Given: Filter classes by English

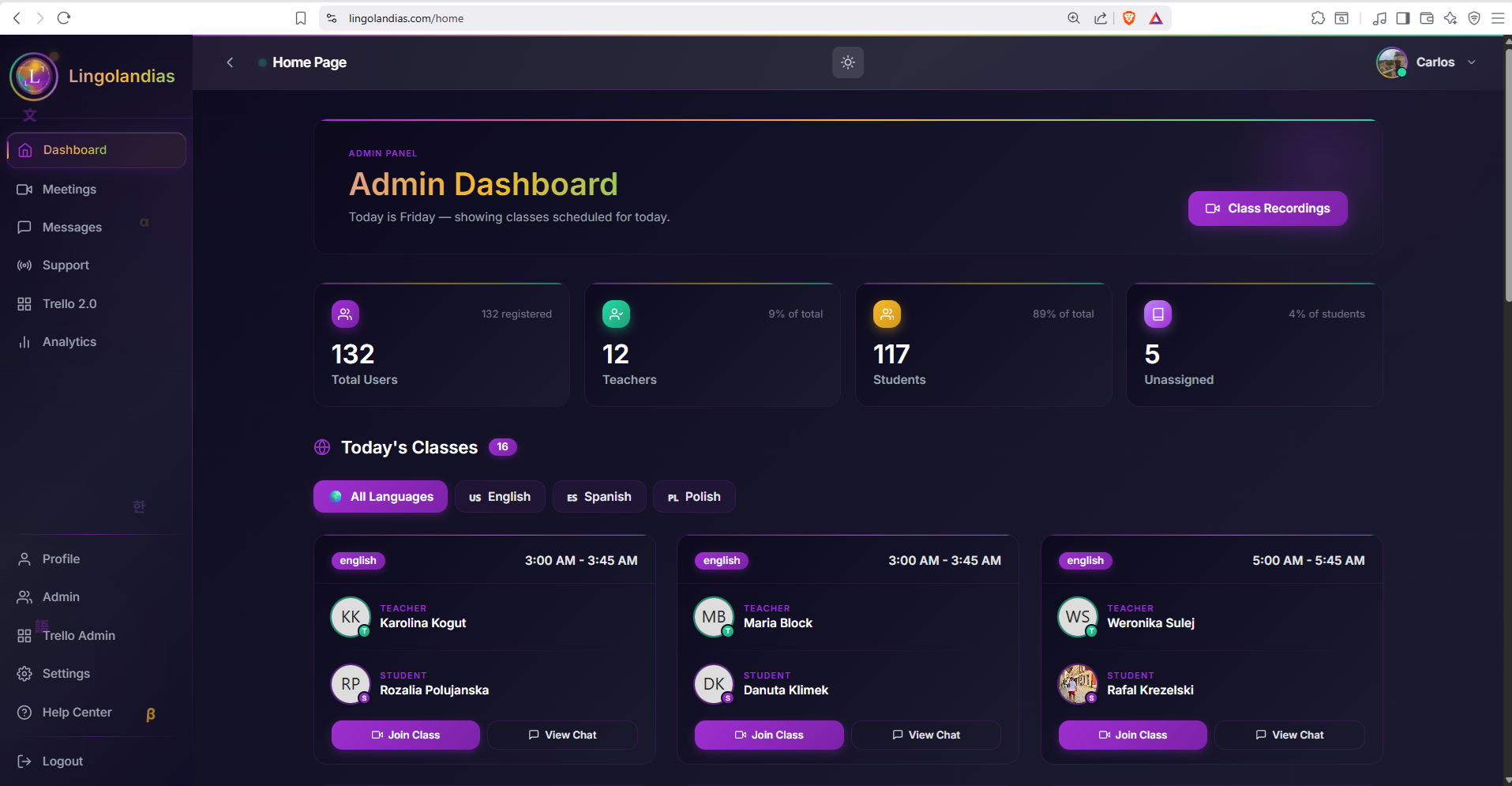Looking at the screenshot, I should tap(500, 497).
